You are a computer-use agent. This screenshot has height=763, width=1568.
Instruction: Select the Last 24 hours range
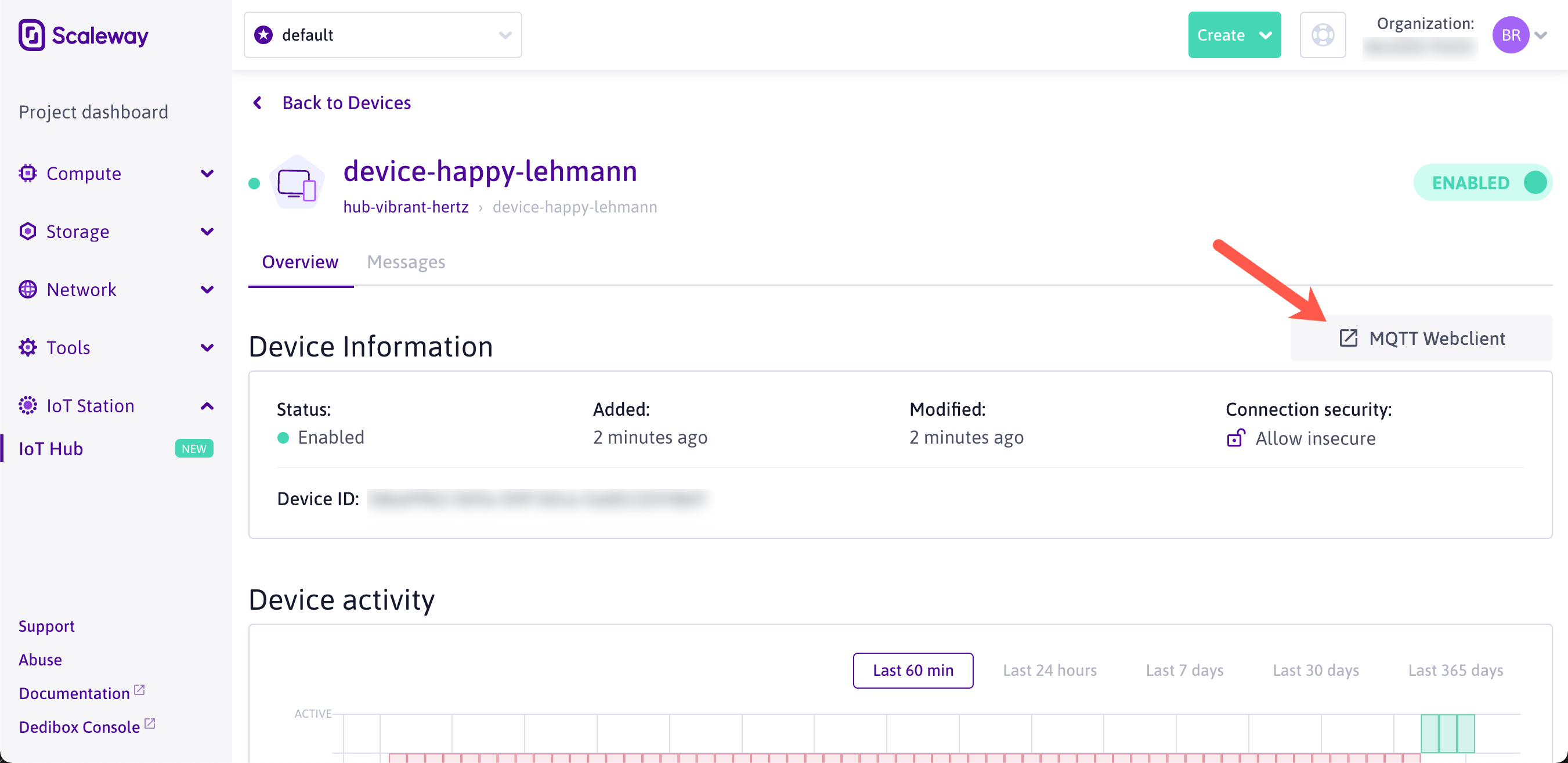(1049, 671)
